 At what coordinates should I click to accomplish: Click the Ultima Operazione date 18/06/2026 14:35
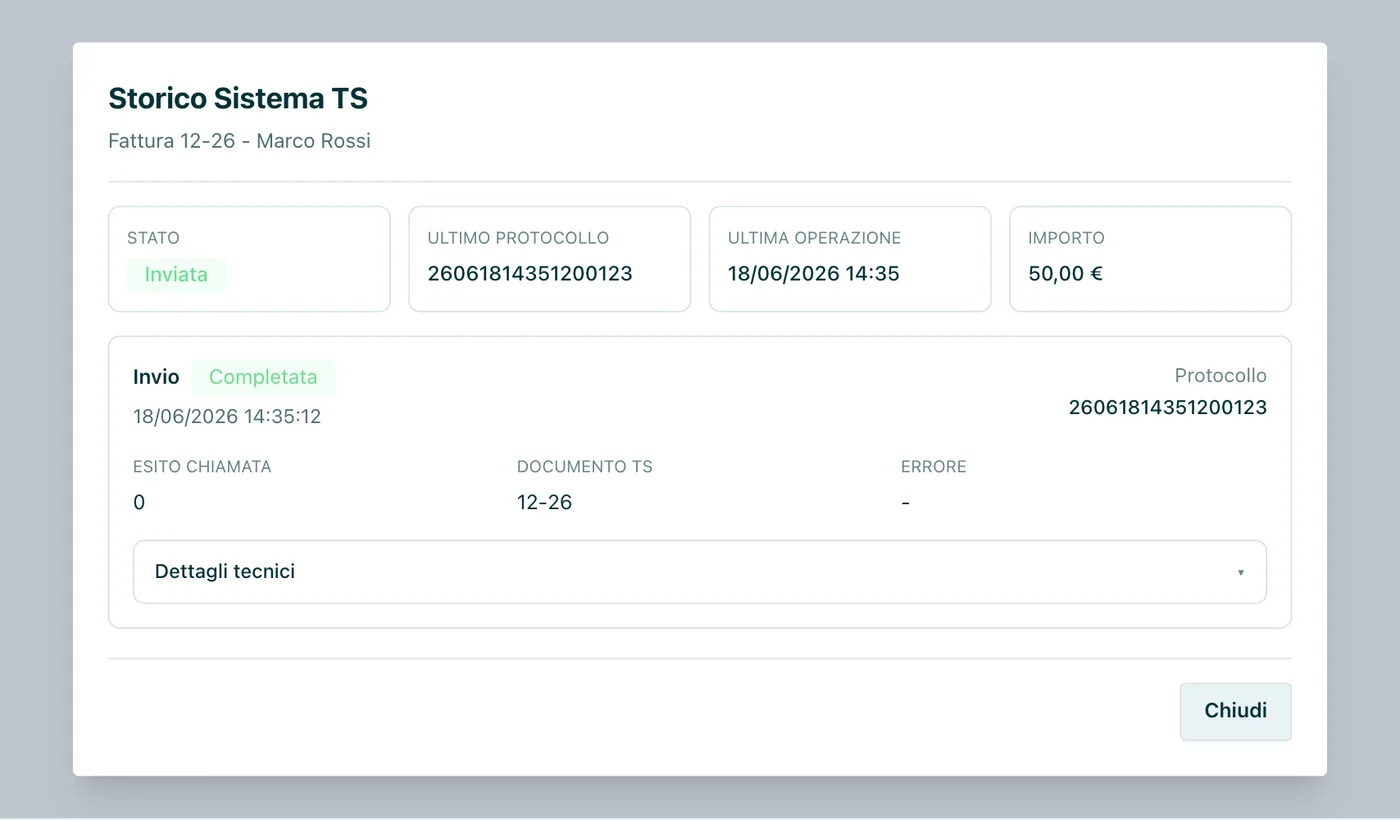(x=814, y=274)
